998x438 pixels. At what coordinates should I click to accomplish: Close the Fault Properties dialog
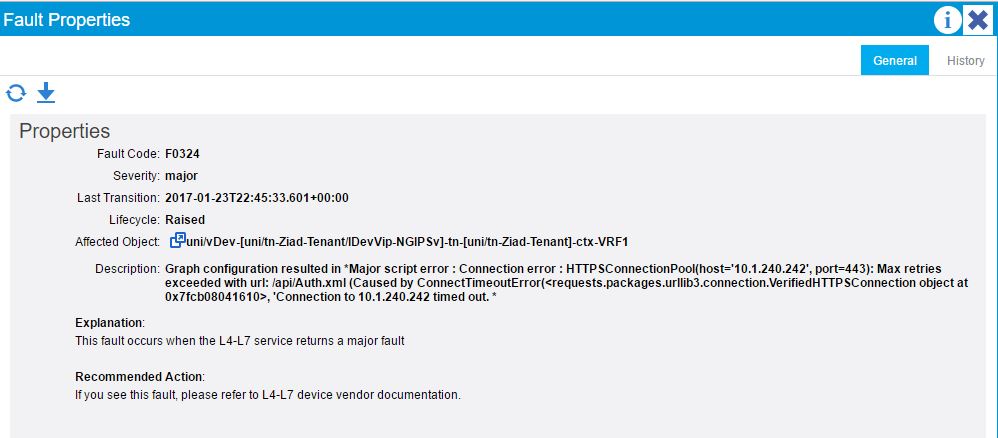tap(978, 20)
